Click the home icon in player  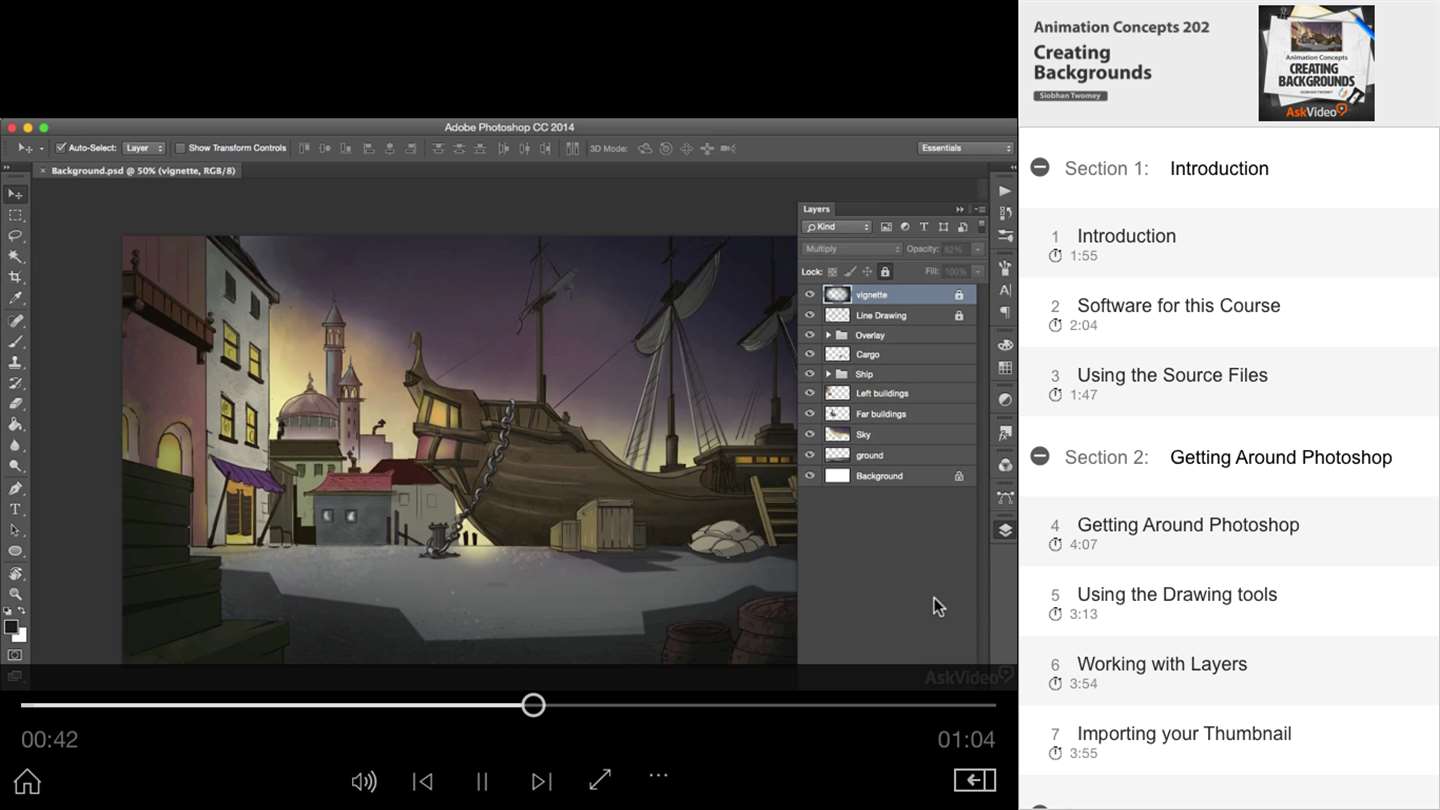tap(27, 781)
